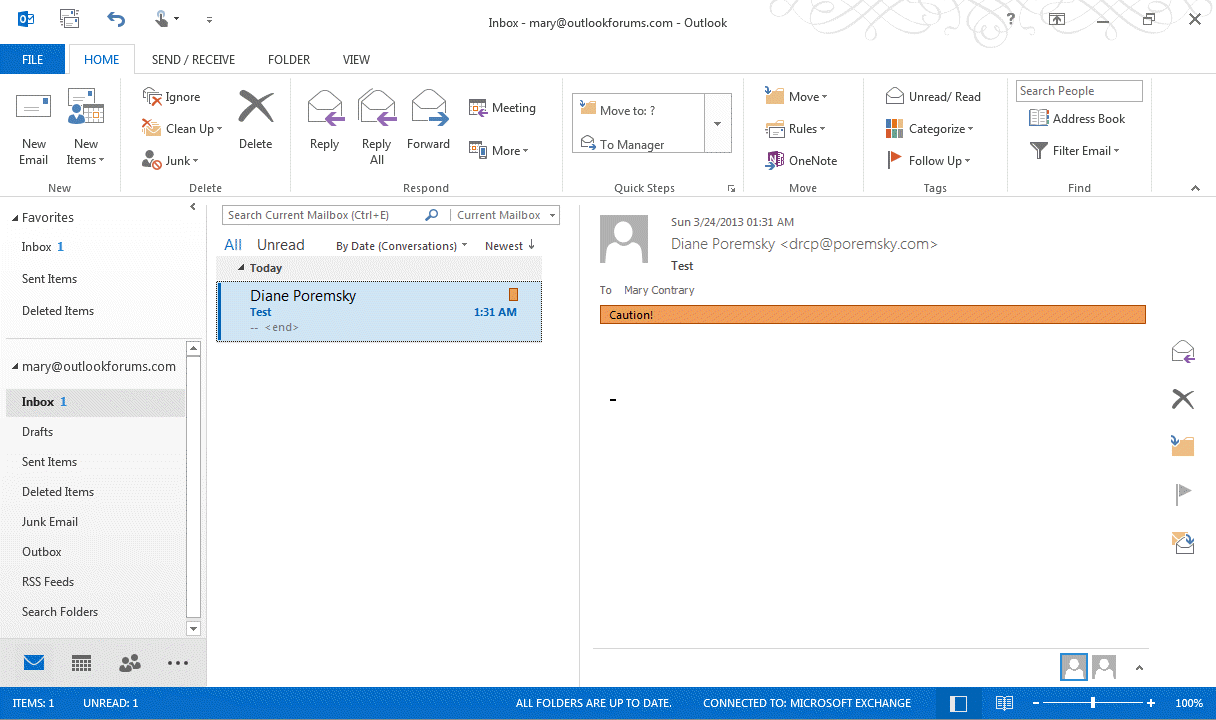Click the zoom in plus button
The image size is (1216, 720).
[1151, 703]
